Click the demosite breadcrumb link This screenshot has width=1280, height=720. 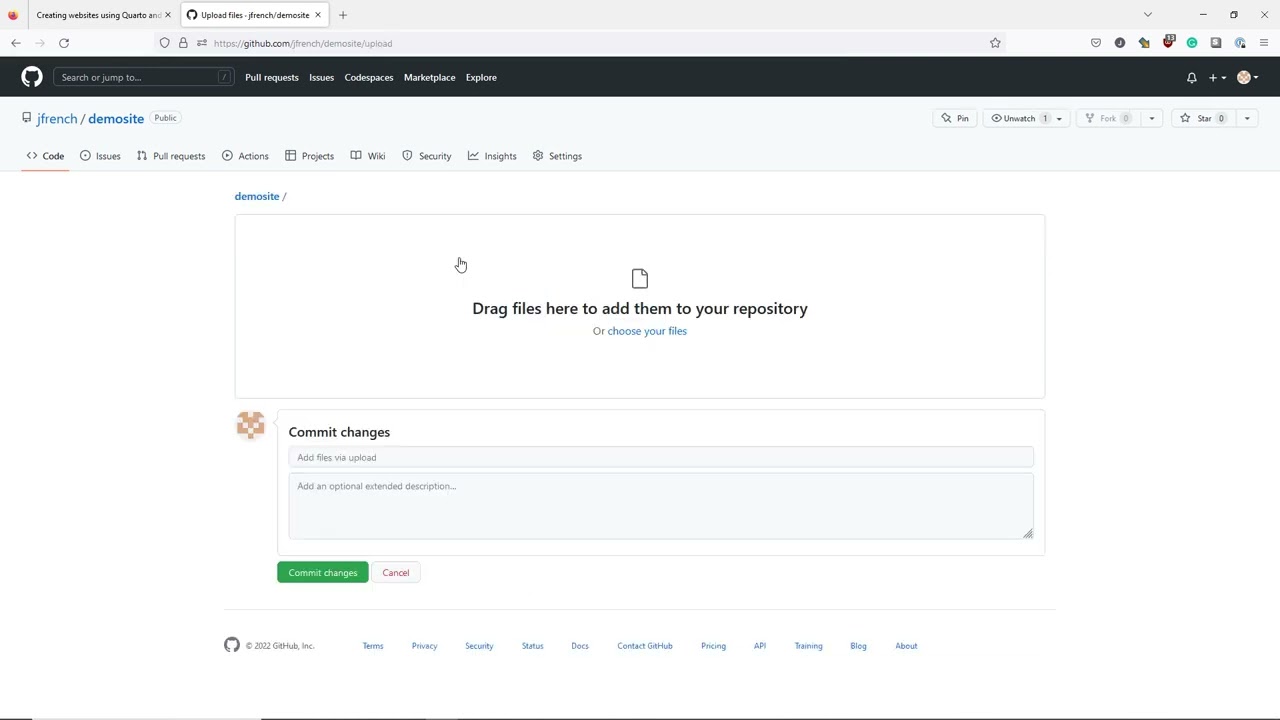(257, 196)
